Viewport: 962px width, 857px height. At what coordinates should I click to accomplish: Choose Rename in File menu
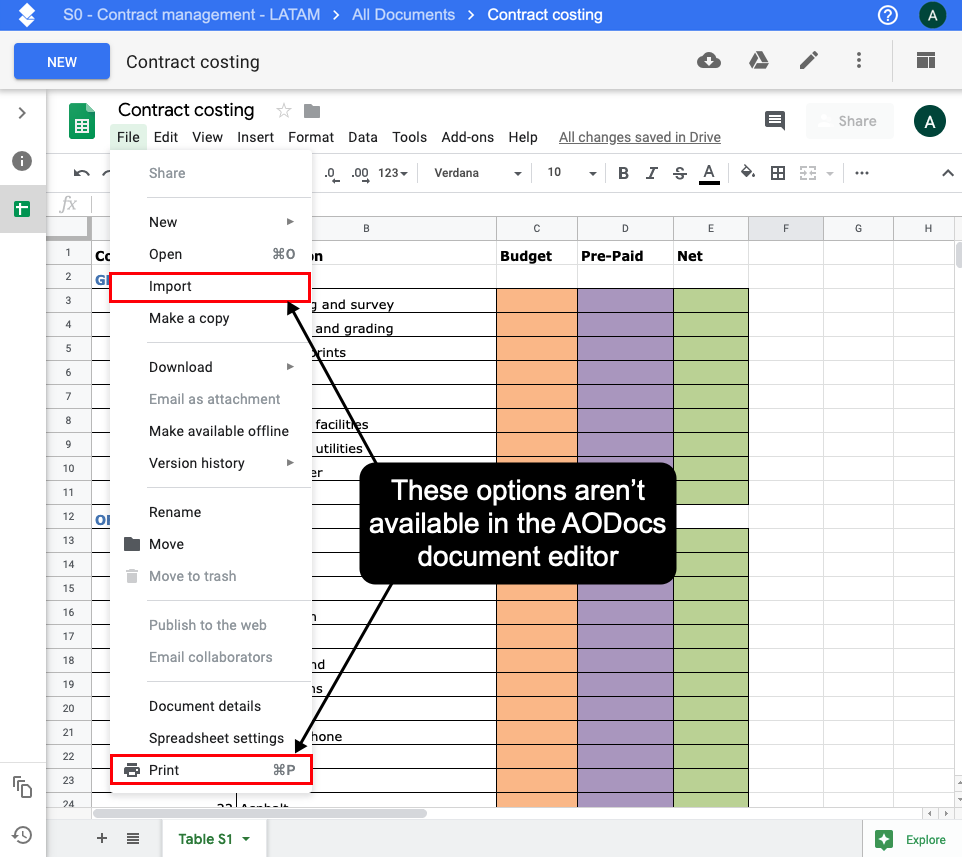(x=211, y=512)
